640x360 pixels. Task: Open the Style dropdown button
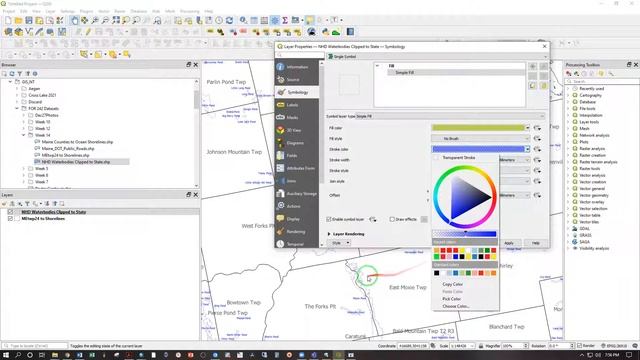339,243
